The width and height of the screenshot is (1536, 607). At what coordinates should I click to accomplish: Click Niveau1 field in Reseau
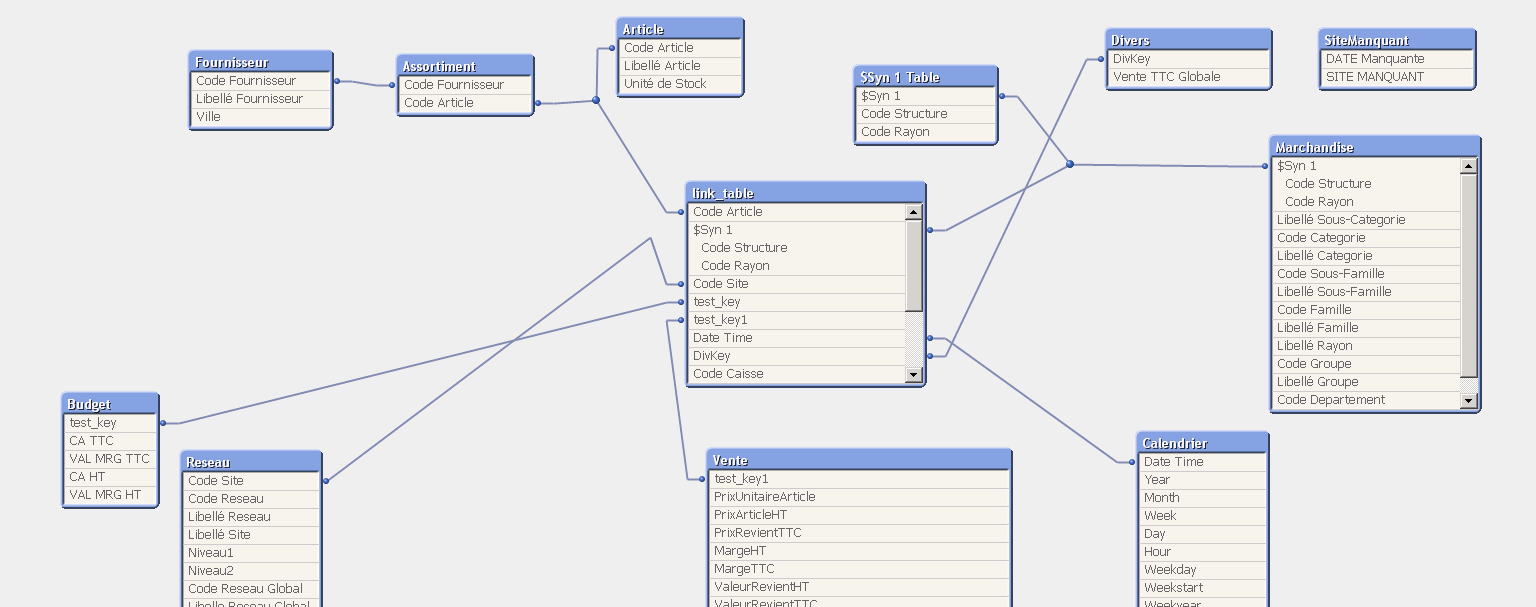coord(251,553)
